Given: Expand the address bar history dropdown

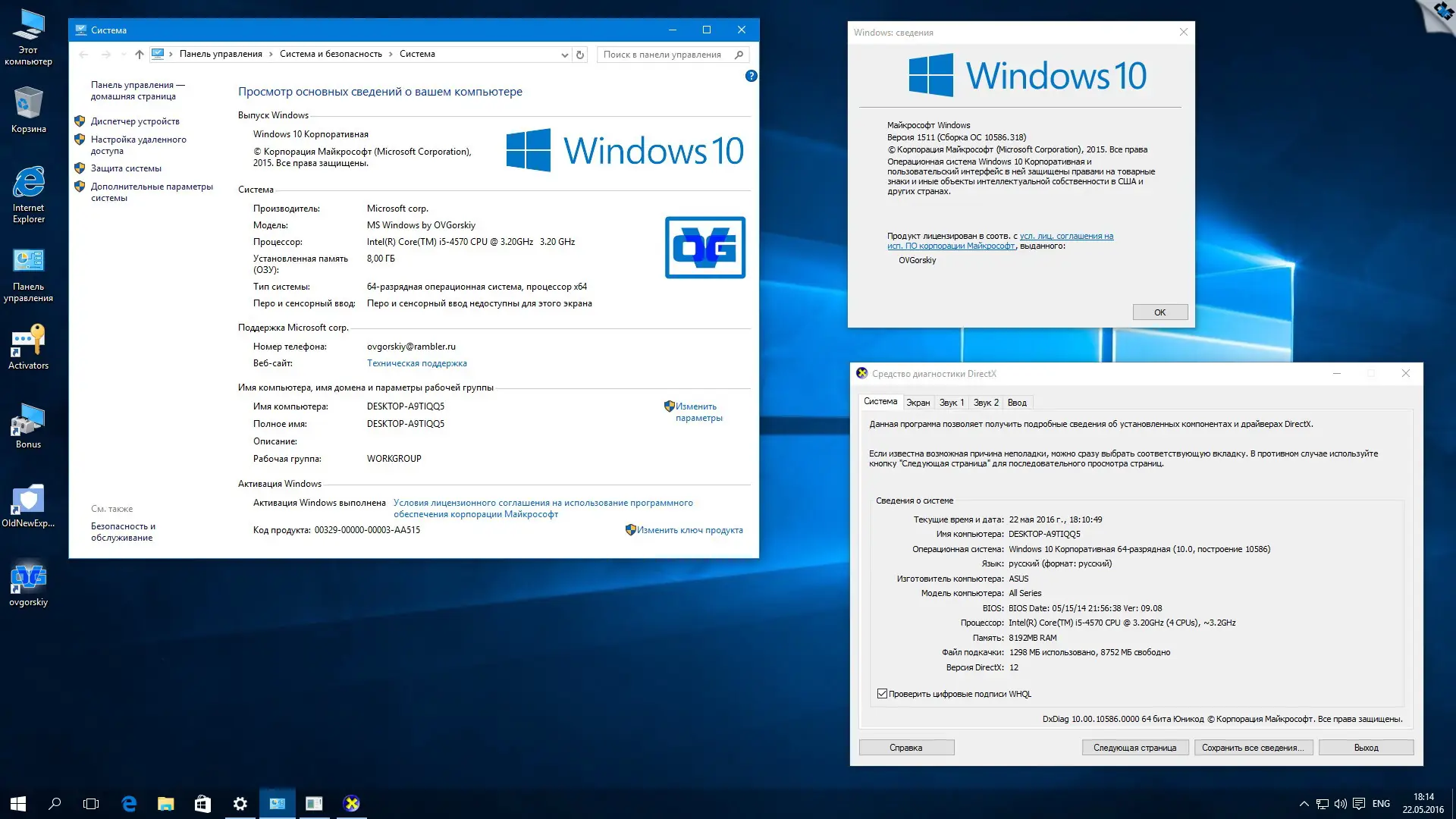Looking at the screenshot, I should click(x=564, y=55).
